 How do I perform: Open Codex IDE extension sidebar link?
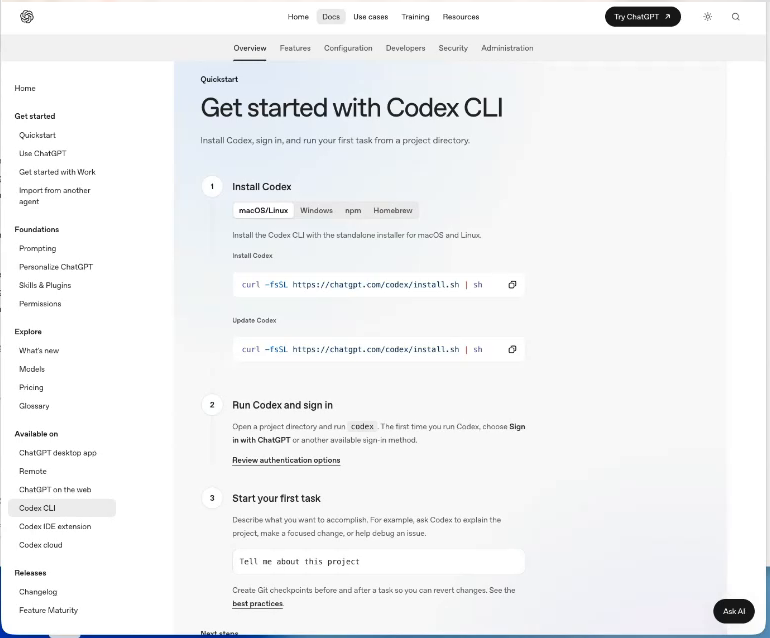(x=55, y=527)
